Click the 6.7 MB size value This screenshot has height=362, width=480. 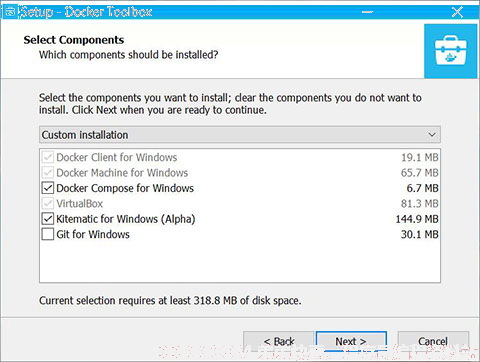coord(422,188)
